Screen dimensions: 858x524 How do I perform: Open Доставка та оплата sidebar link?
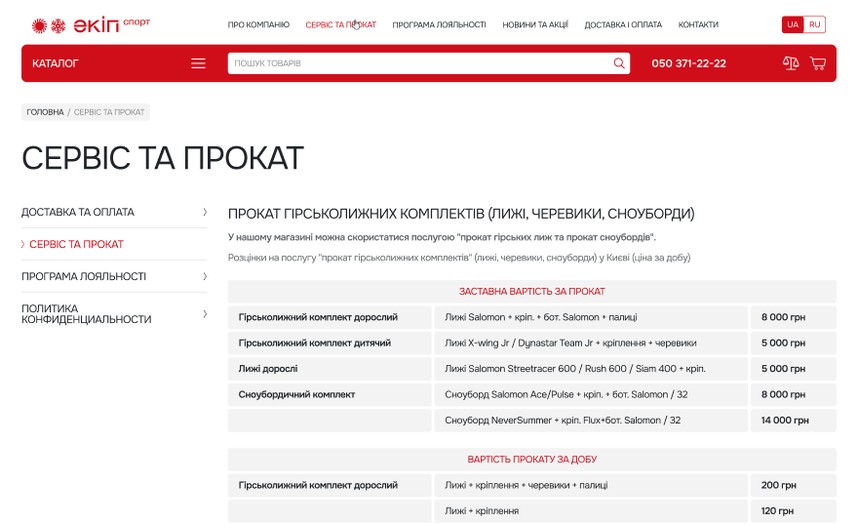pyautogui.click(x=78, y=212)
